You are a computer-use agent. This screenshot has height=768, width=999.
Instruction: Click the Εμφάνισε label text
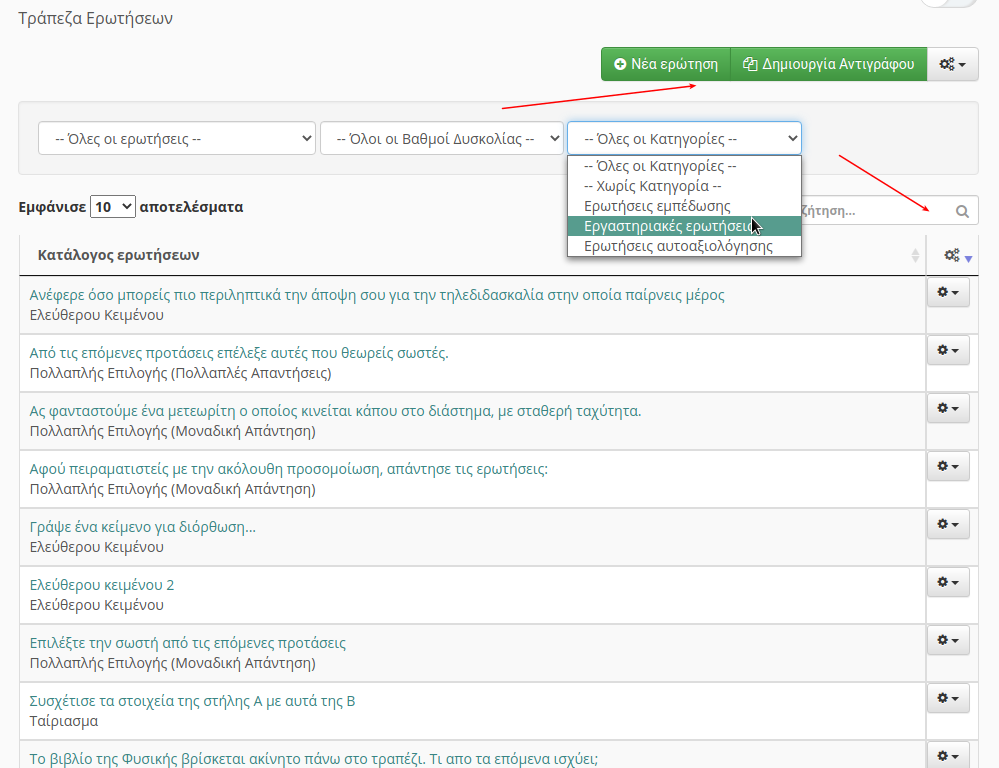click(52, 207)
